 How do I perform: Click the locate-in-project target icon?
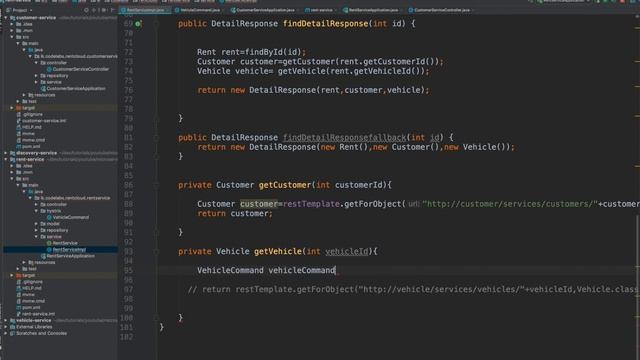pos(87,10)
